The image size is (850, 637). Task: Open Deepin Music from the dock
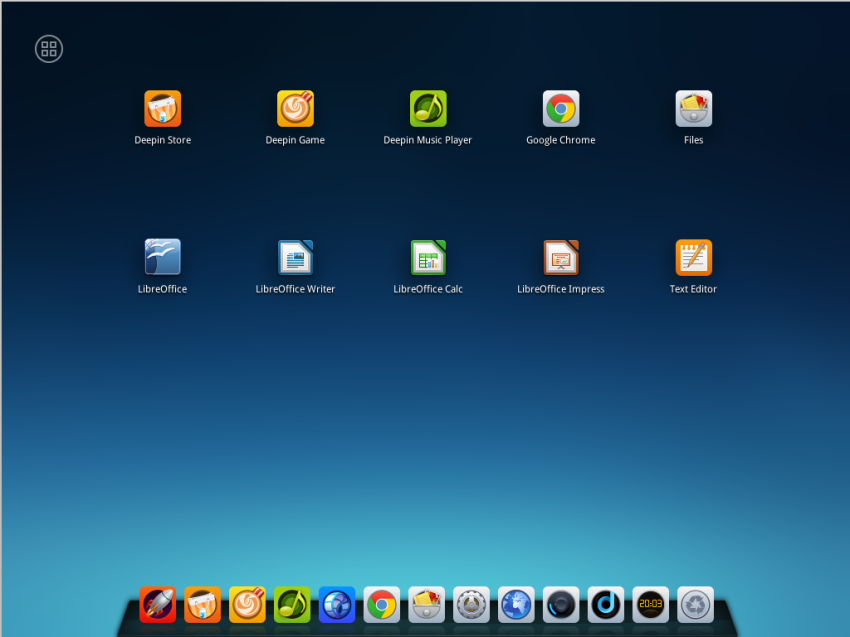click(292, 605)
